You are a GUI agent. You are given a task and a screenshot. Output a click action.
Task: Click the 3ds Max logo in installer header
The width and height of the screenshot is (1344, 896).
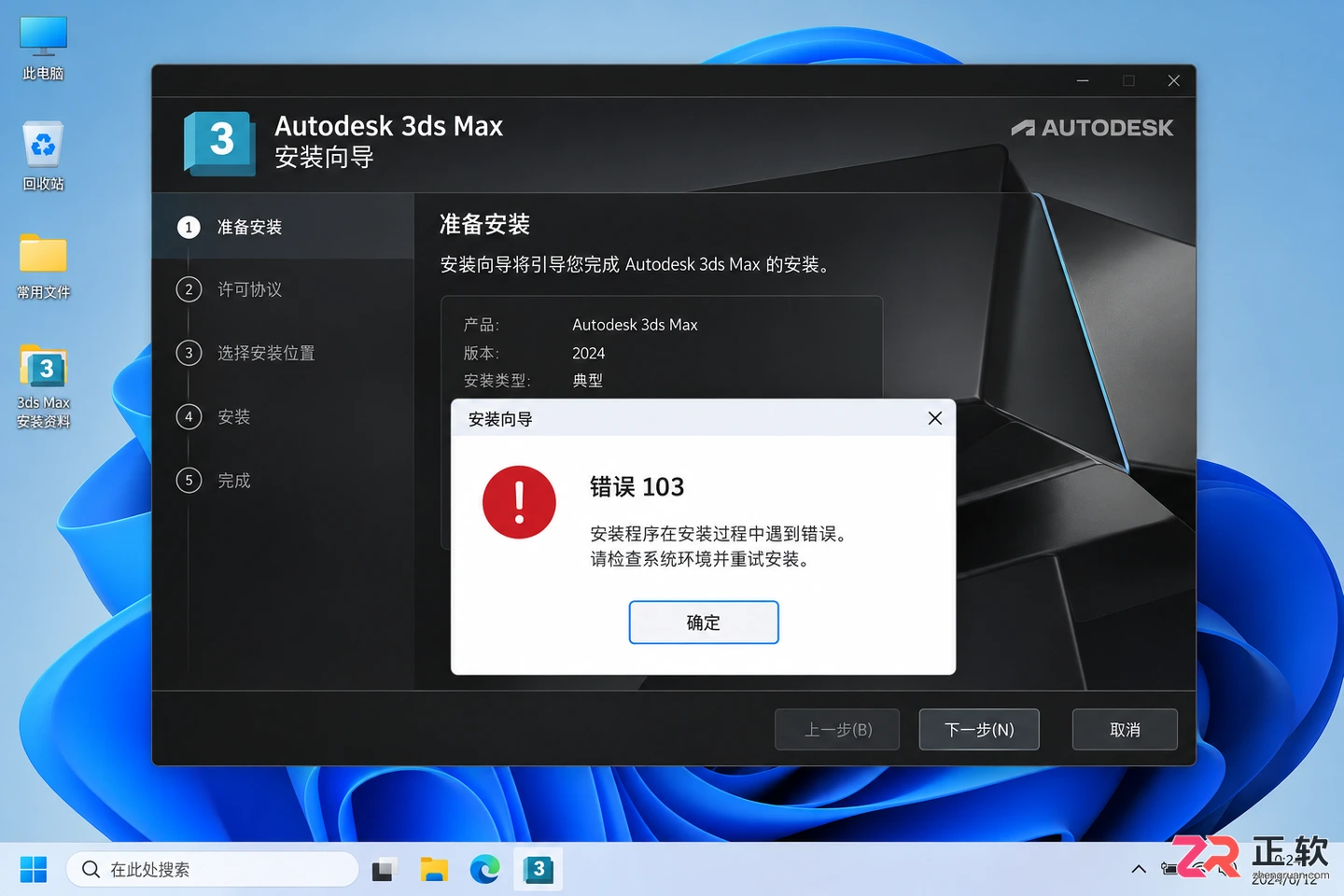[220, 143]
